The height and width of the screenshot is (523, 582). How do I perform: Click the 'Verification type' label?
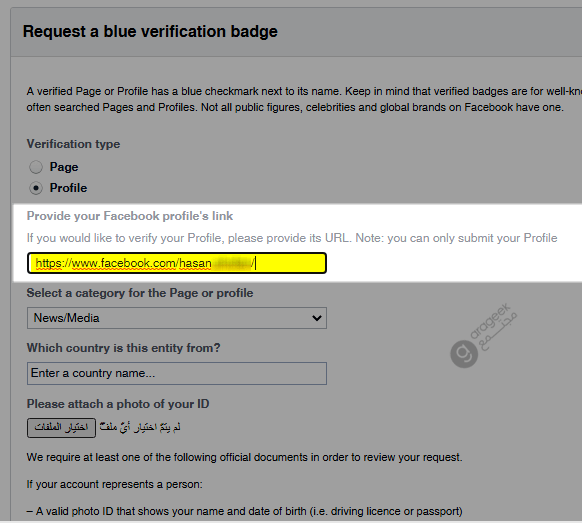pyautogui.click(x=73, y=144)
